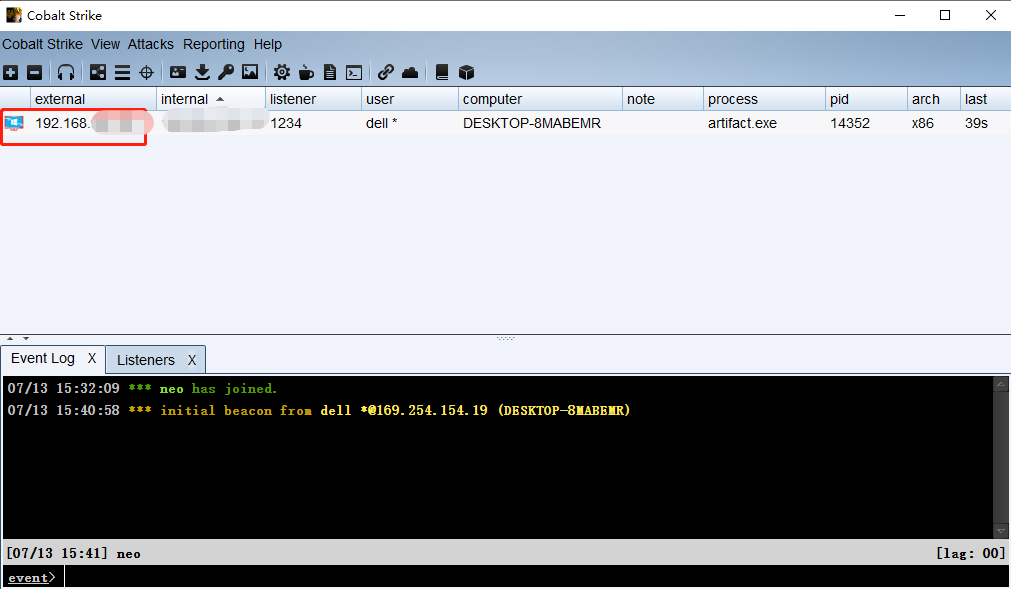Sort sessions by internal column header

click(211, 99)
